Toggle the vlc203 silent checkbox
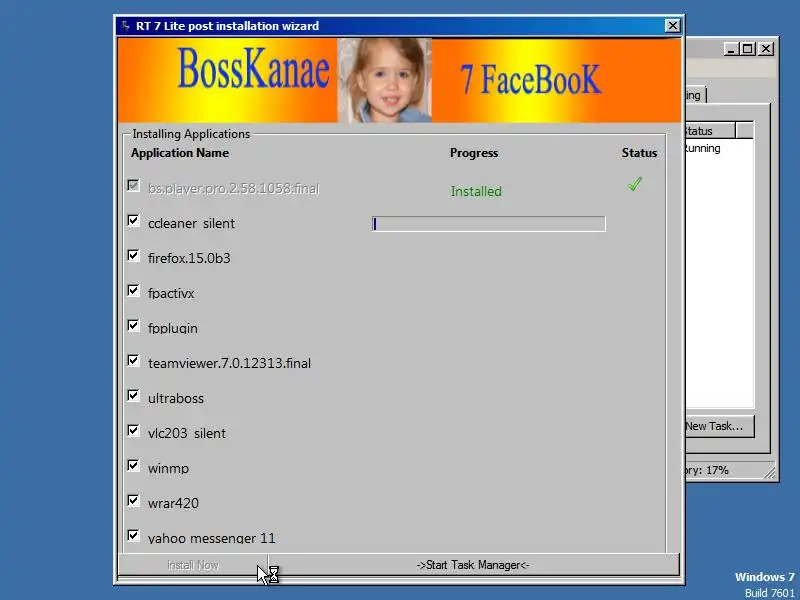The height and width of the screenshot is (600, 800). [133, 431]
